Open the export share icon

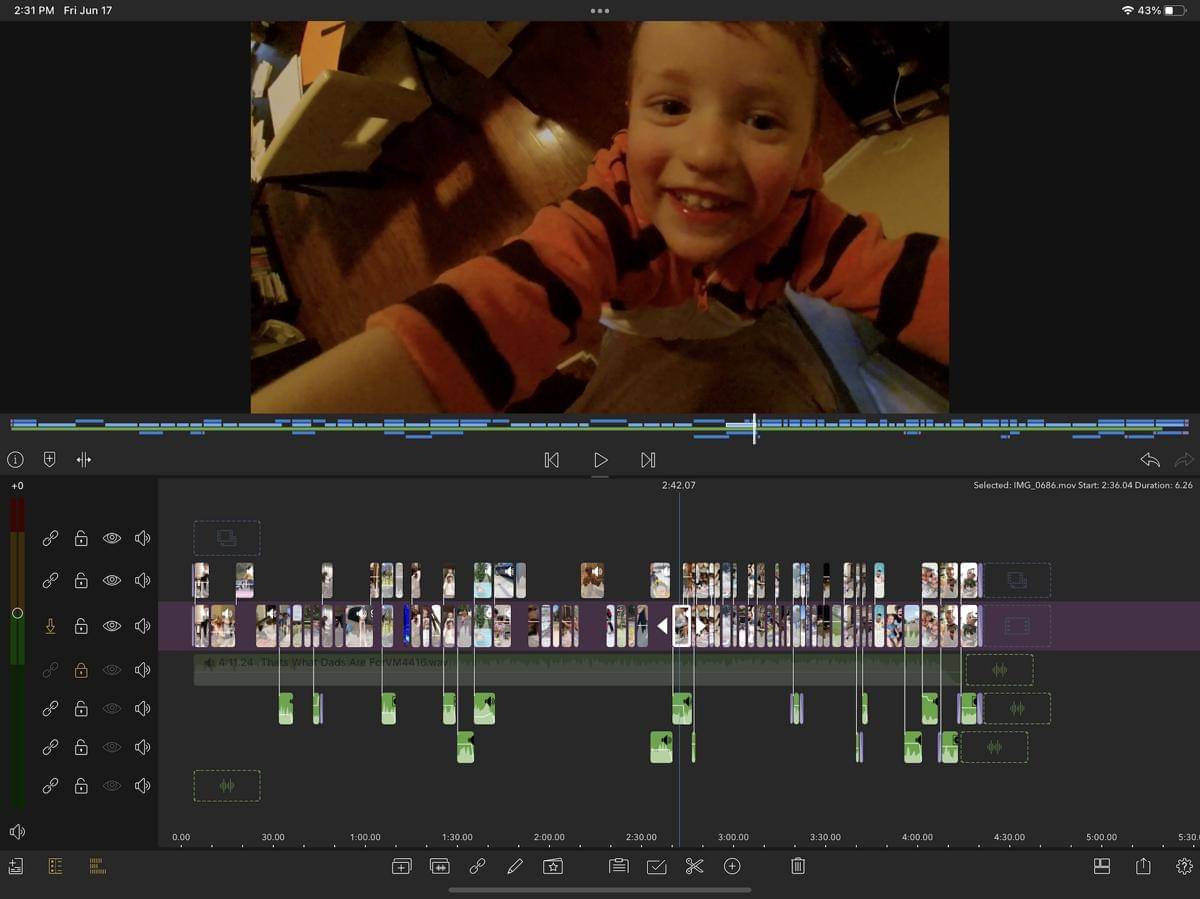[x=1143, y=867]
